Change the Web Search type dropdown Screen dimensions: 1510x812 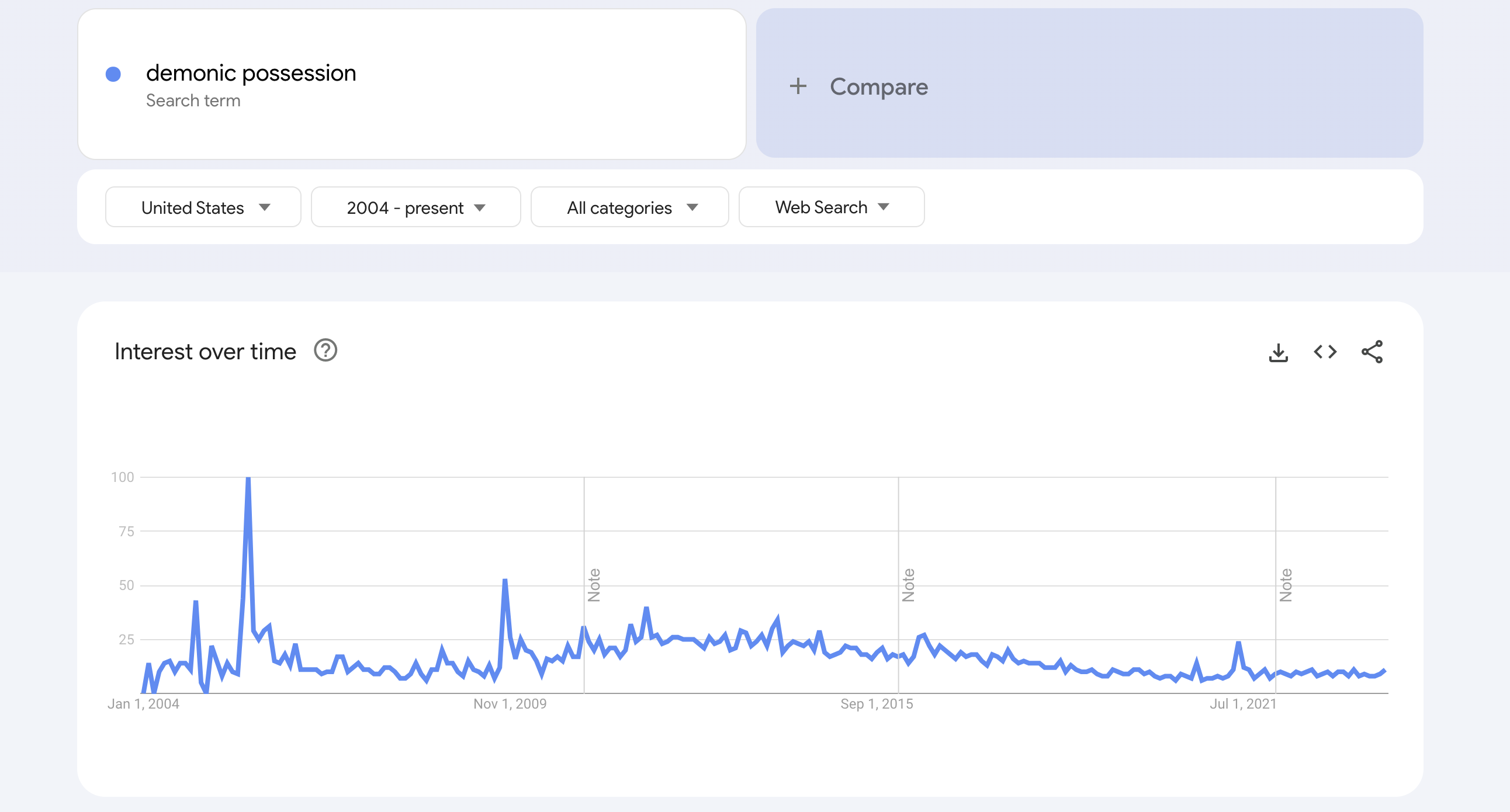pyautogui.click(x=831, y=207)
